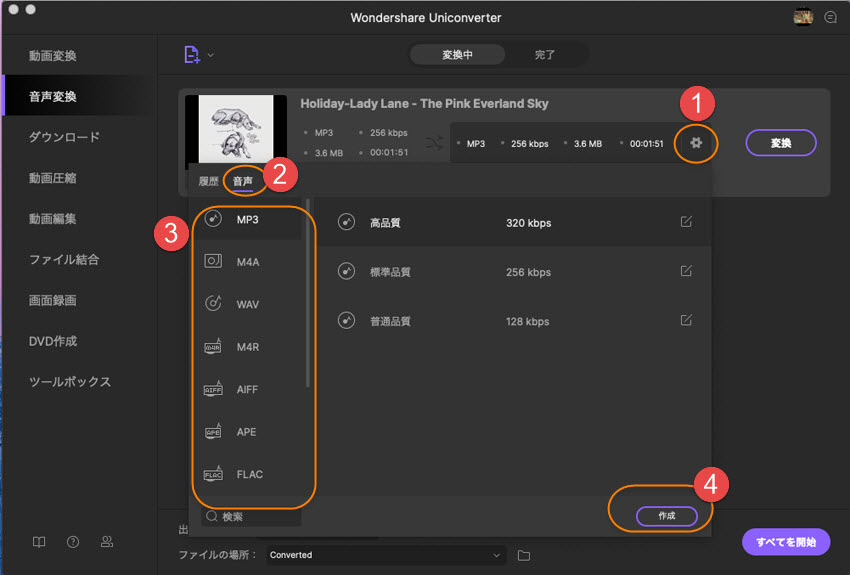Edit the 標準品質 256 kbps preset
This screenshot has height=575, width=850.
[686, 271]
